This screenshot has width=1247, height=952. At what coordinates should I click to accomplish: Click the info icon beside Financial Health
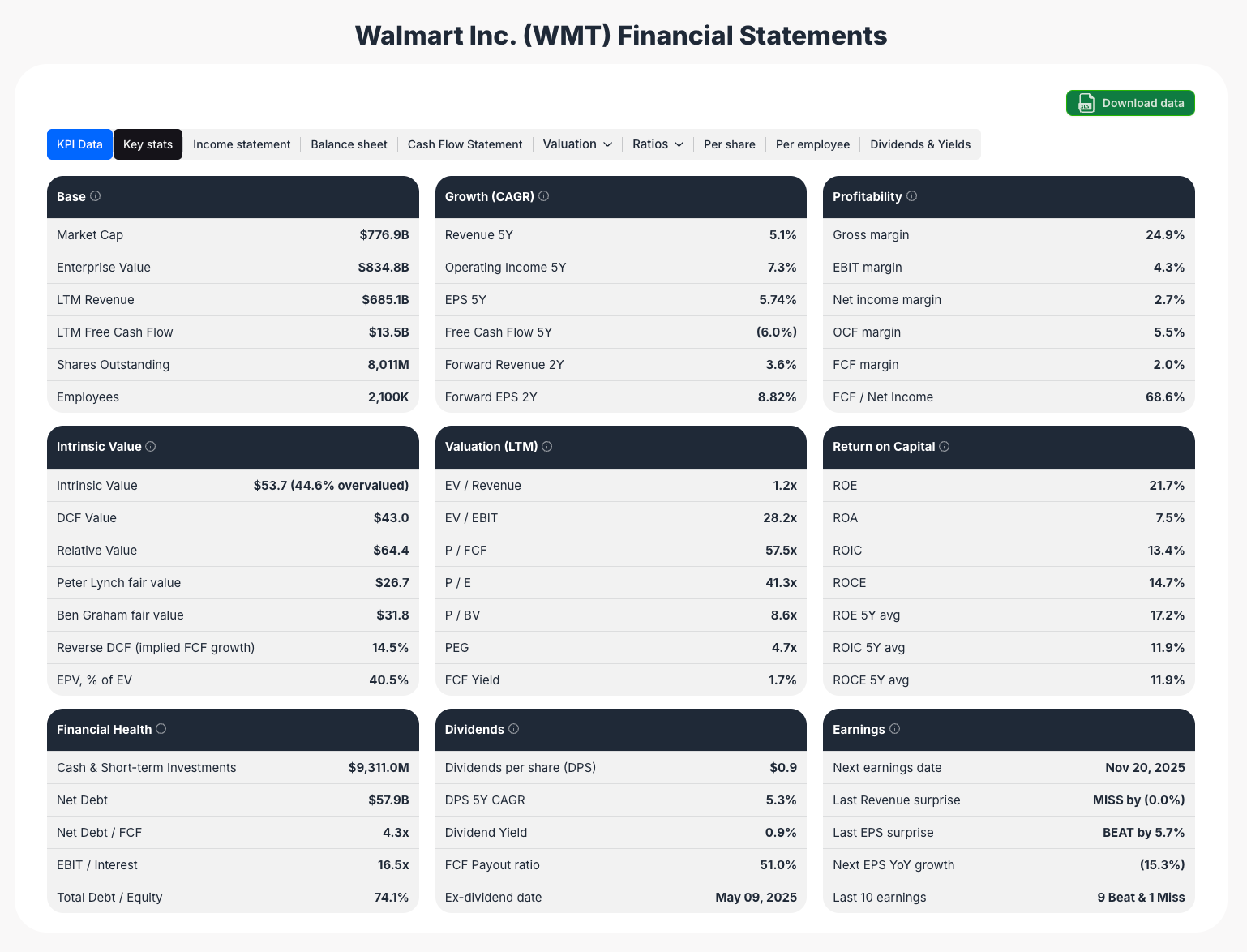[x=161, y=728]
